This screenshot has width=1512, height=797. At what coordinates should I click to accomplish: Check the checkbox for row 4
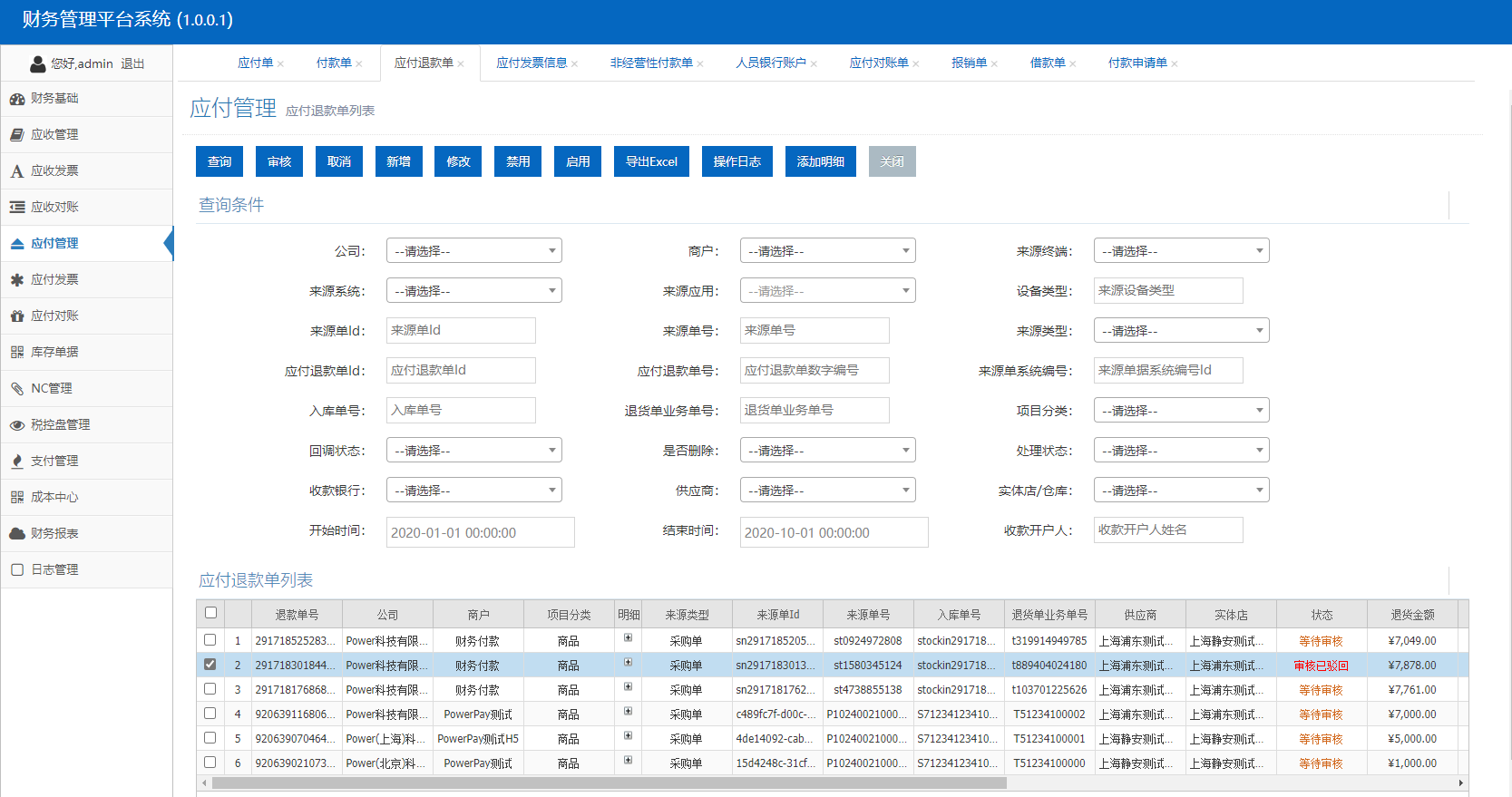coord(210,714)
